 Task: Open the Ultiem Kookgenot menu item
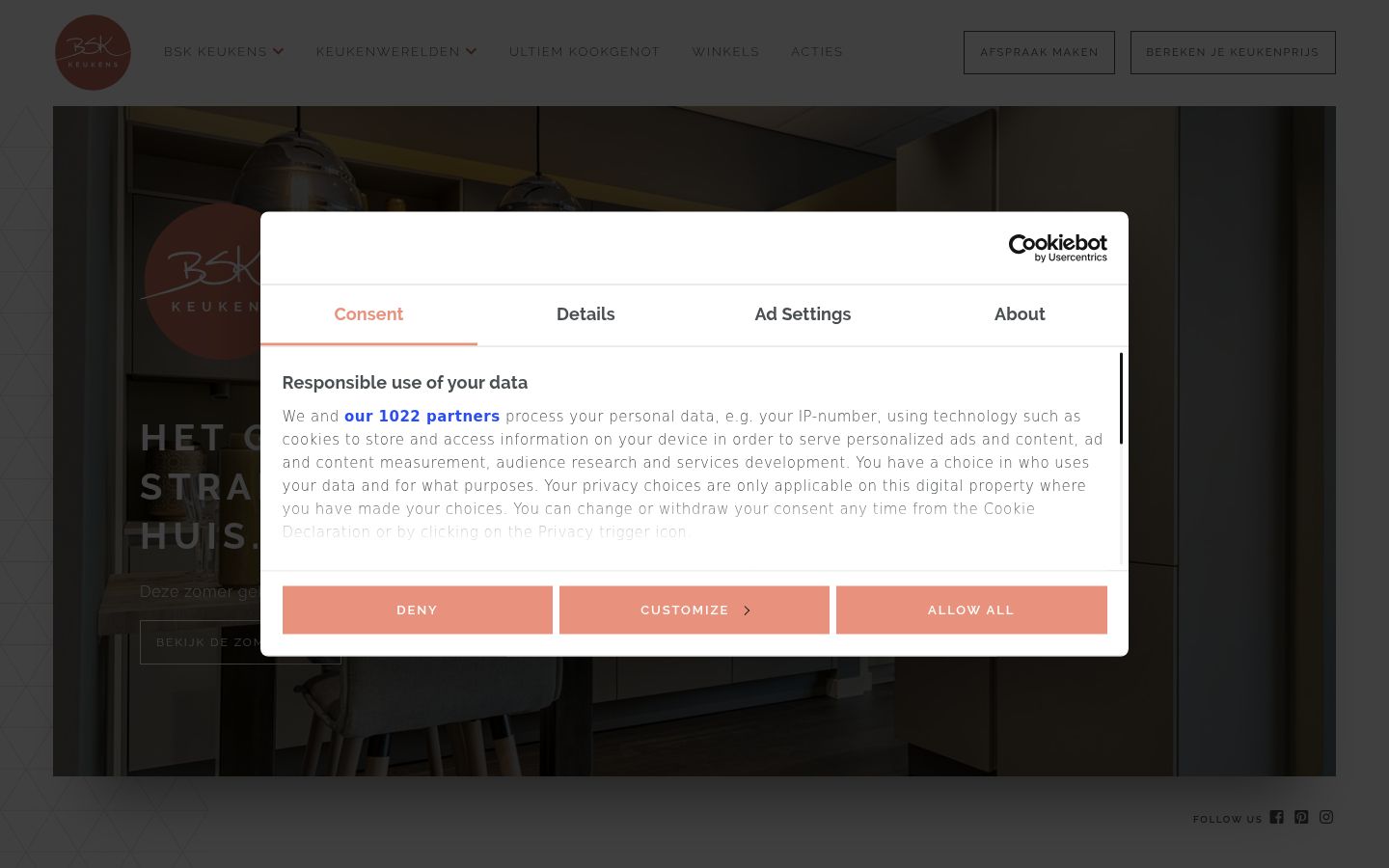pos(585,52)
